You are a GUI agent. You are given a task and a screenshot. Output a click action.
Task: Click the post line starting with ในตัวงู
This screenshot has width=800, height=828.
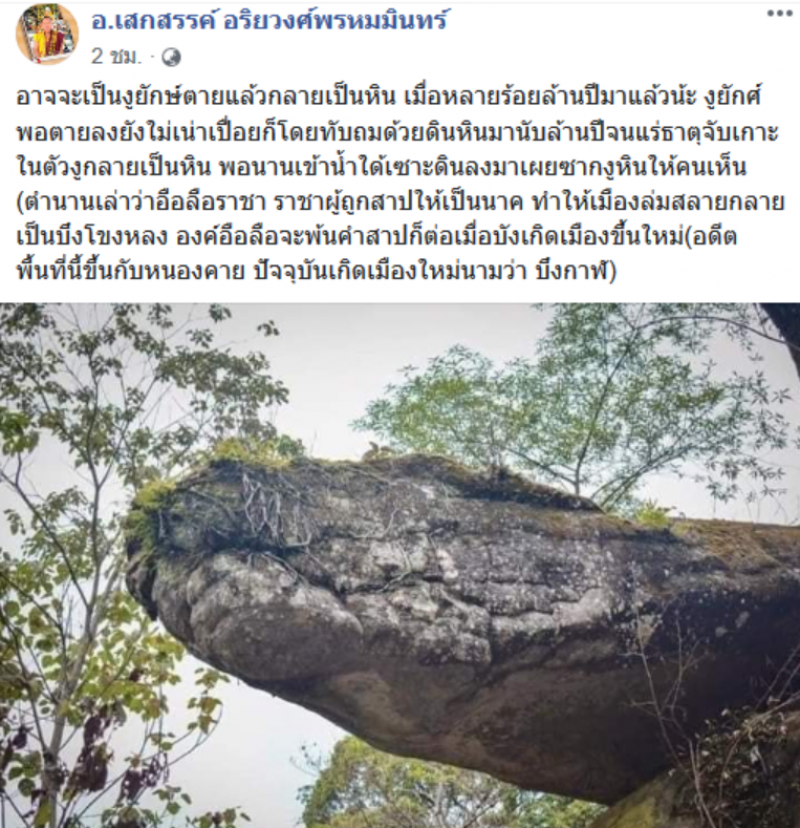click(x=382, y=167)
